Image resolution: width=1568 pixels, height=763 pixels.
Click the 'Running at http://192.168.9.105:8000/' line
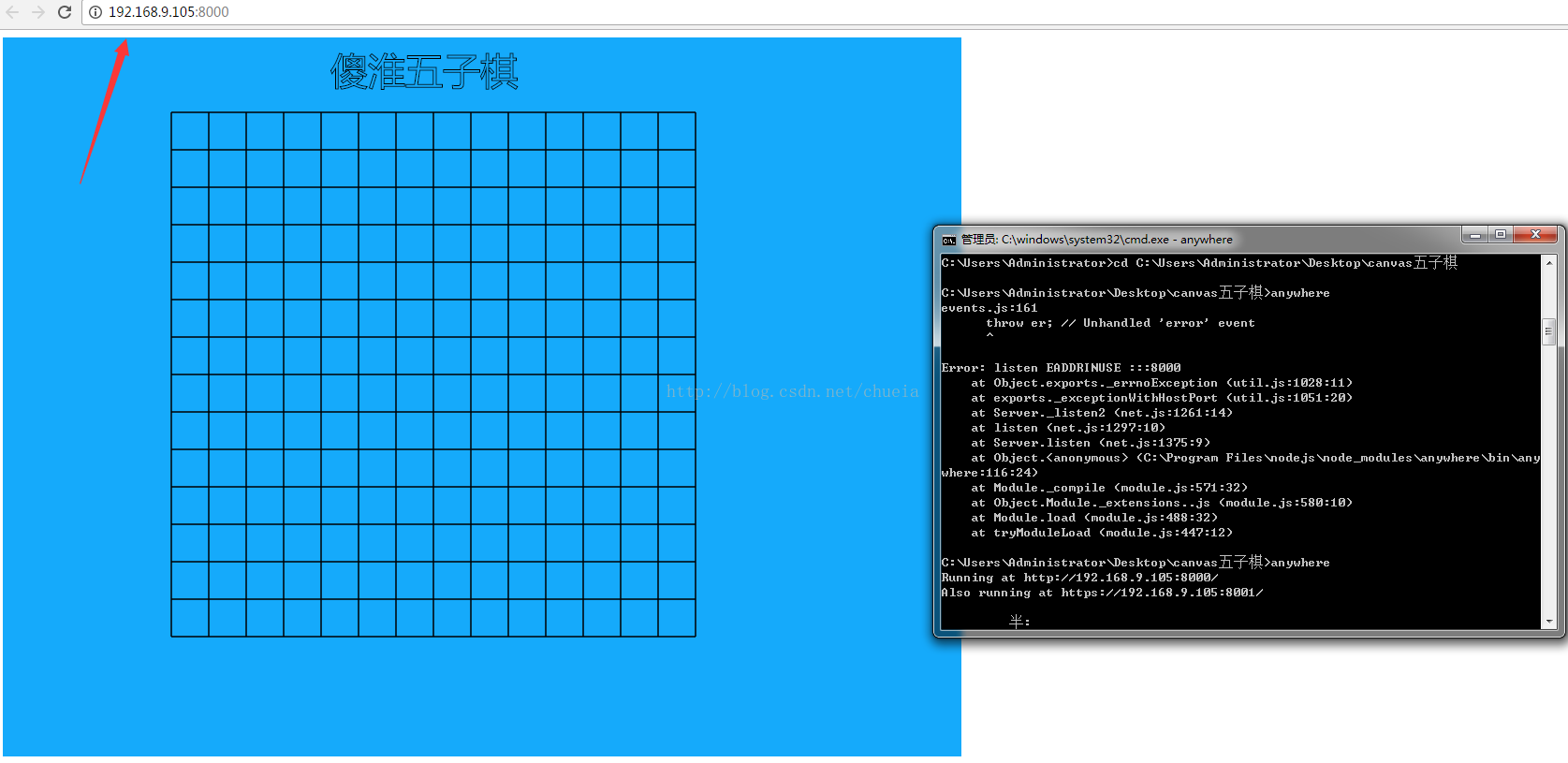1079,578
